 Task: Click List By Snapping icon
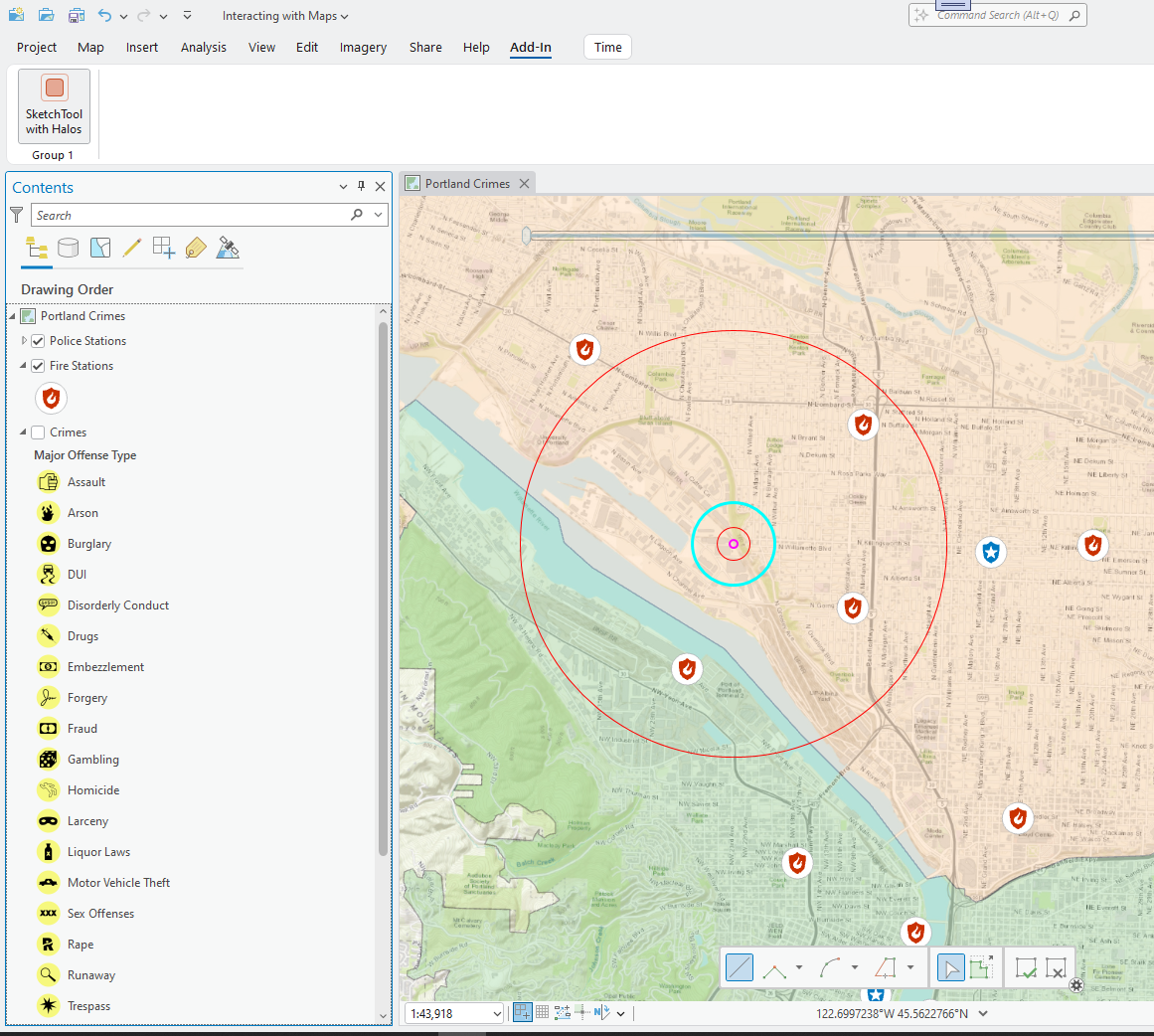coord(164,248)
